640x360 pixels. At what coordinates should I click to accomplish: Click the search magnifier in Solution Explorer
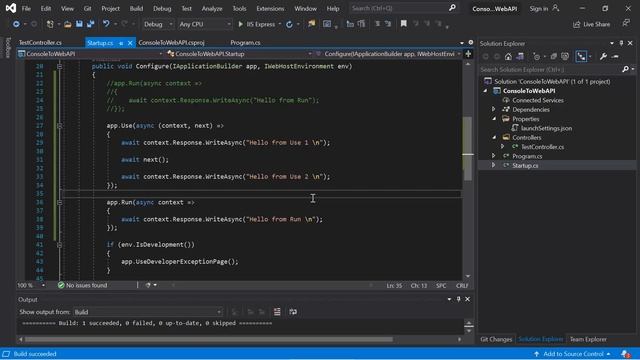coord(625,69)
